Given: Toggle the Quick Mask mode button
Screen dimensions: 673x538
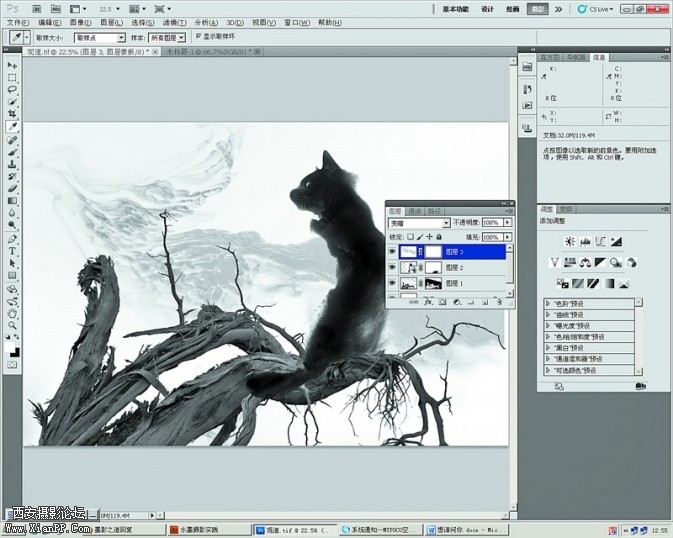Looking at the screenshot, I should click(12, 365).
